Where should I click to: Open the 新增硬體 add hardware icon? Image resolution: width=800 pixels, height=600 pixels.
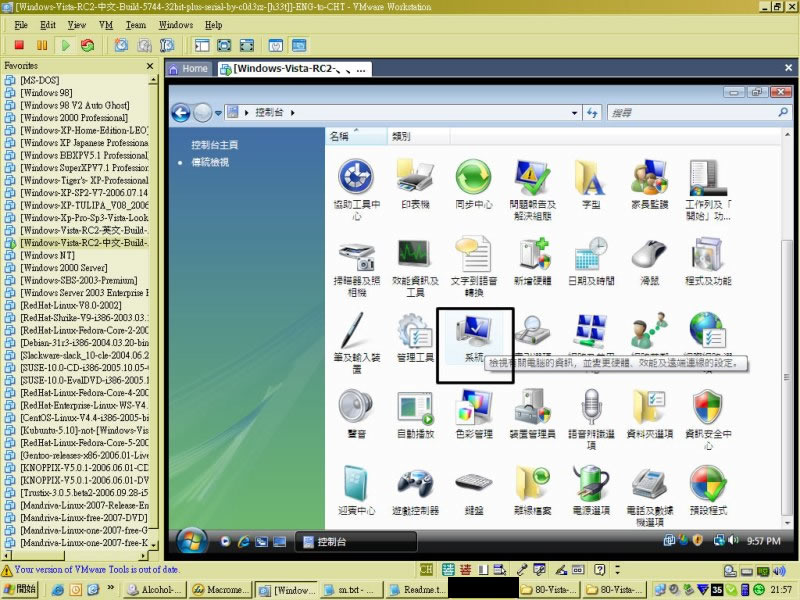click(533, 260)
